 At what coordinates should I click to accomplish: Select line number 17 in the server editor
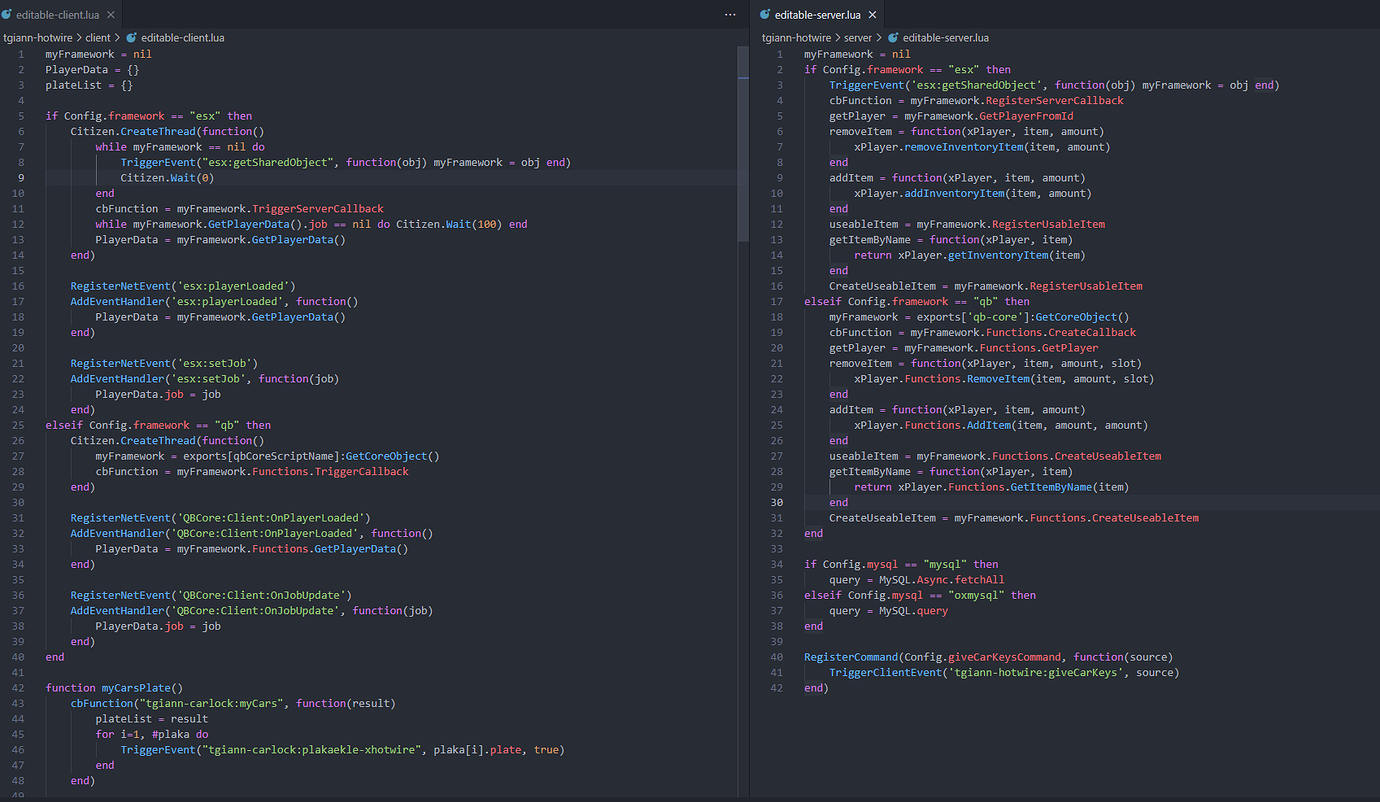click(x=777, y=301)
